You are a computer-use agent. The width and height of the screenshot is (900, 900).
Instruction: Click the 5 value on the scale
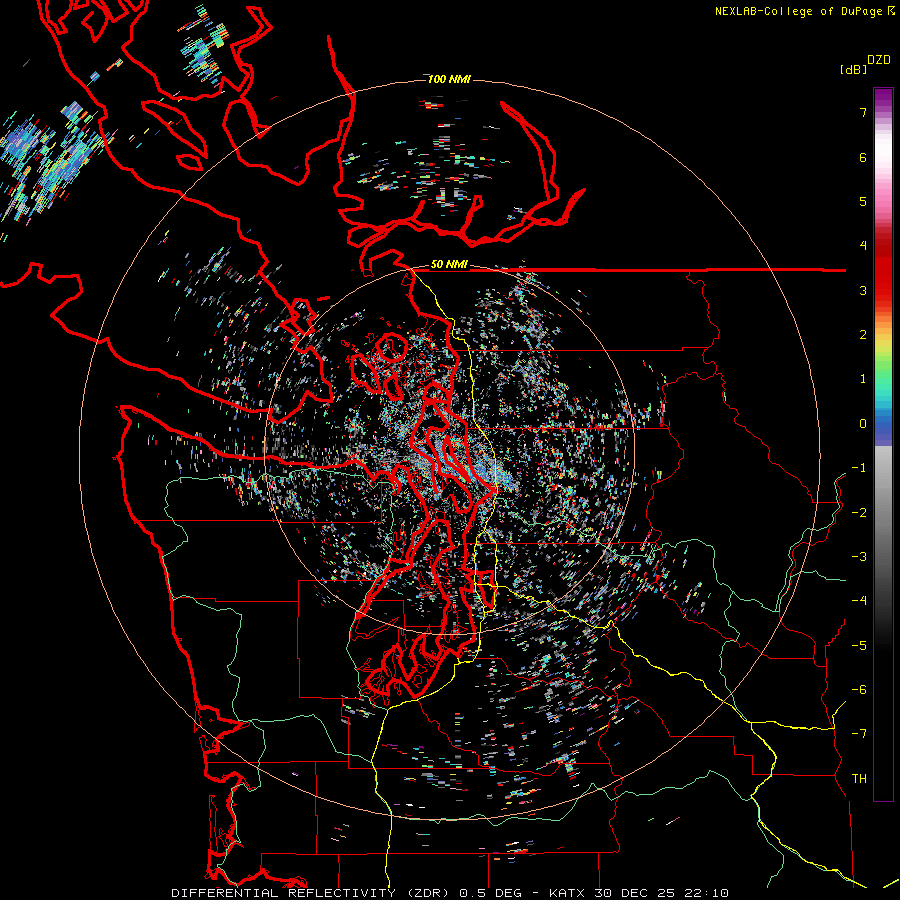(863, 201)
